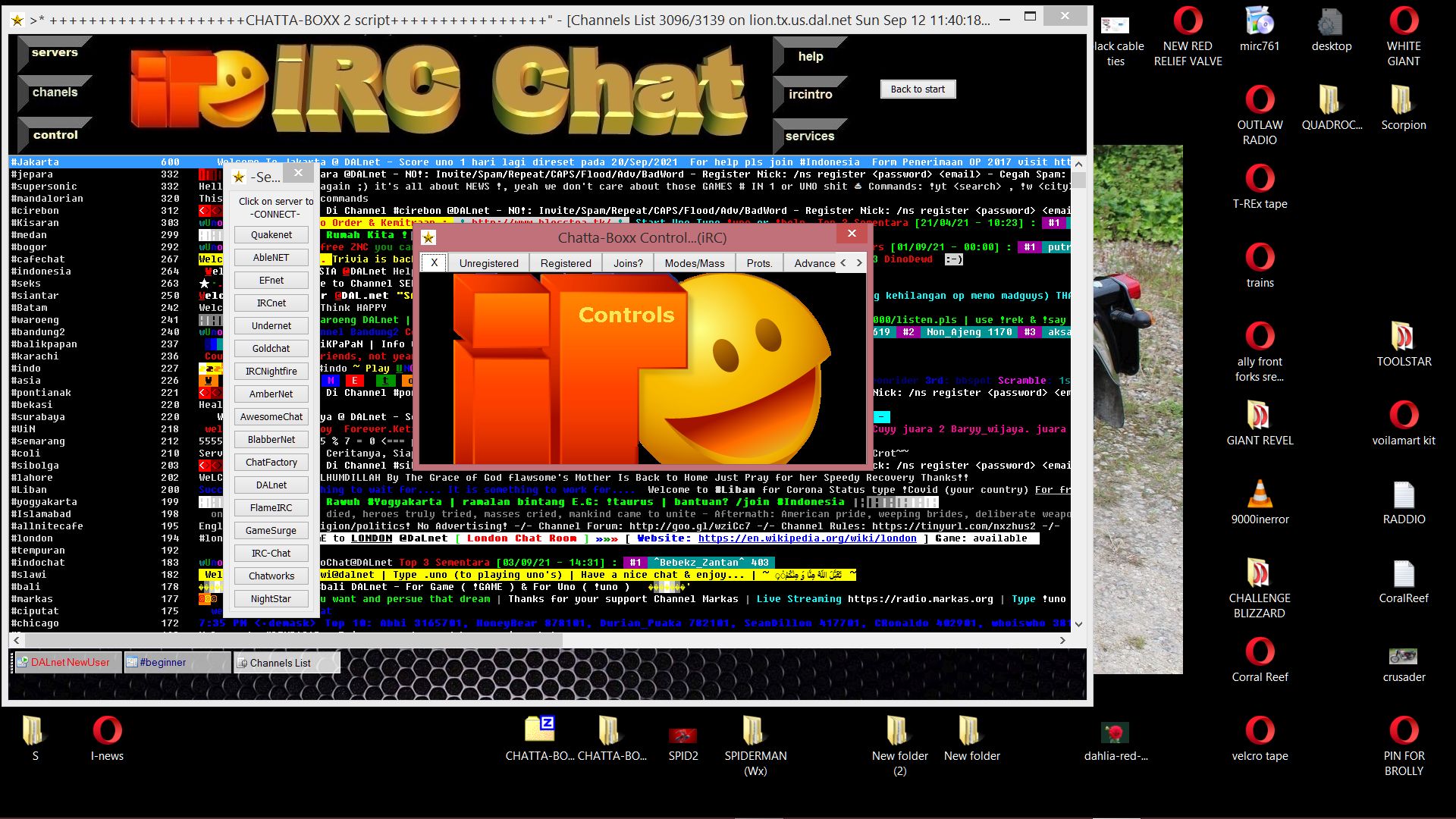This screenshot has width=1456, height=819.
Task: Open the chanels menu panel
Action: pyautogui.click(x=55, y=93)
